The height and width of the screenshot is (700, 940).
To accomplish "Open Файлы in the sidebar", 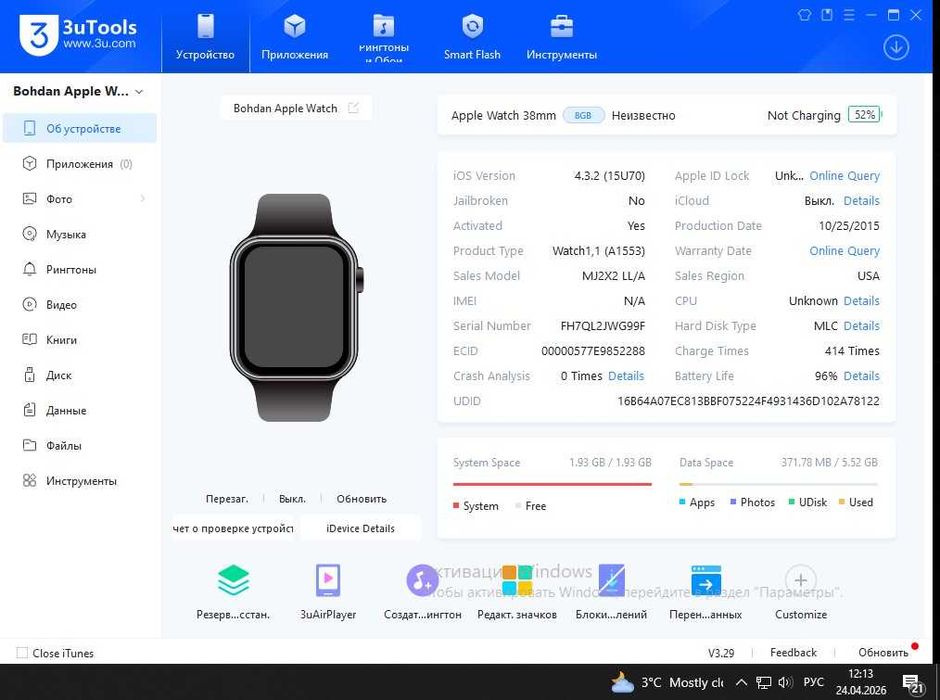I will (x=80, y=445).
